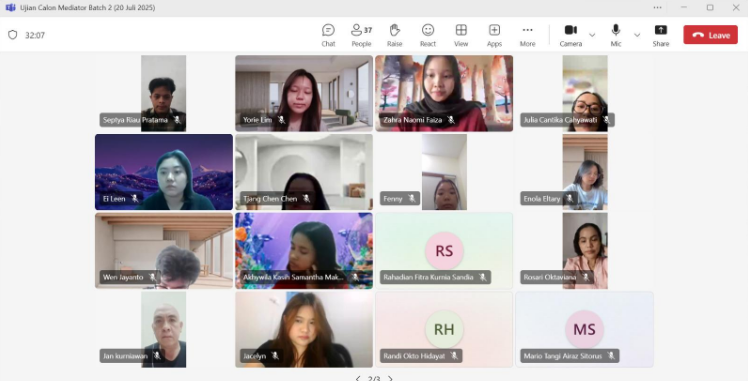Screen dimensions: 748x381
Task: Click the 32:07 meeting timer
Action: coord(35,35)
